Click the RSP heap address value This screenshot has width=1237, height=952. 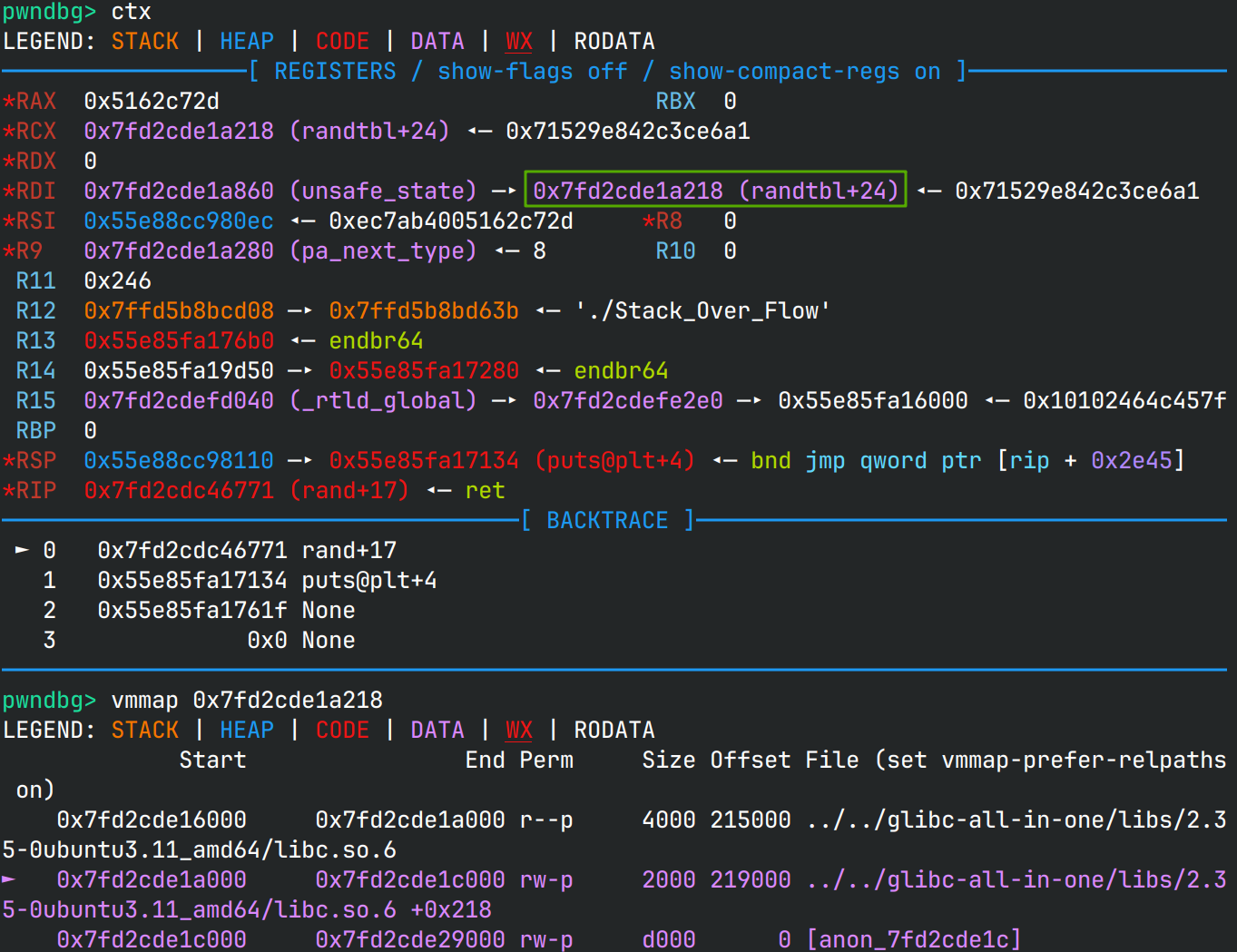tap(178, 460)
